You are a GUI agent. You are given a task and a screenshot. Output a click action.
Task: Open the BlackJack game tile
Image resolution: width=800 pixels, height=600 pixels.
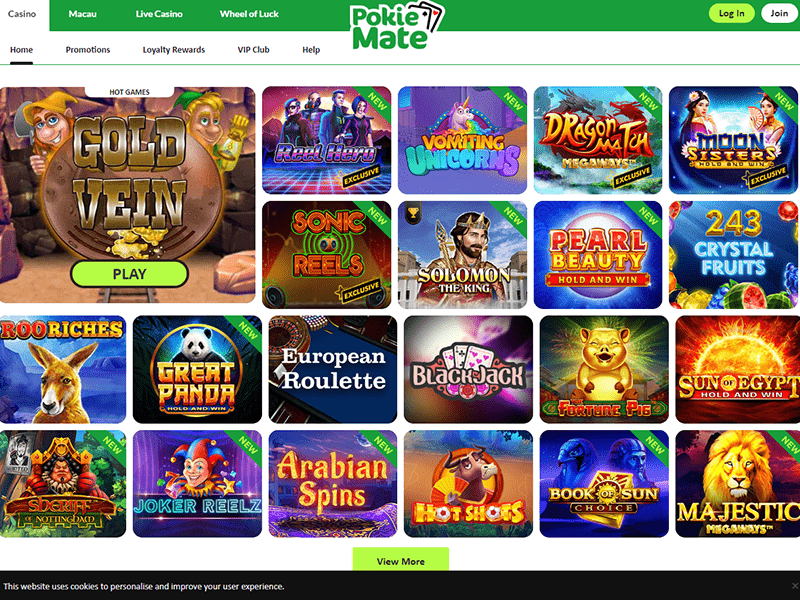pos(468,369)
